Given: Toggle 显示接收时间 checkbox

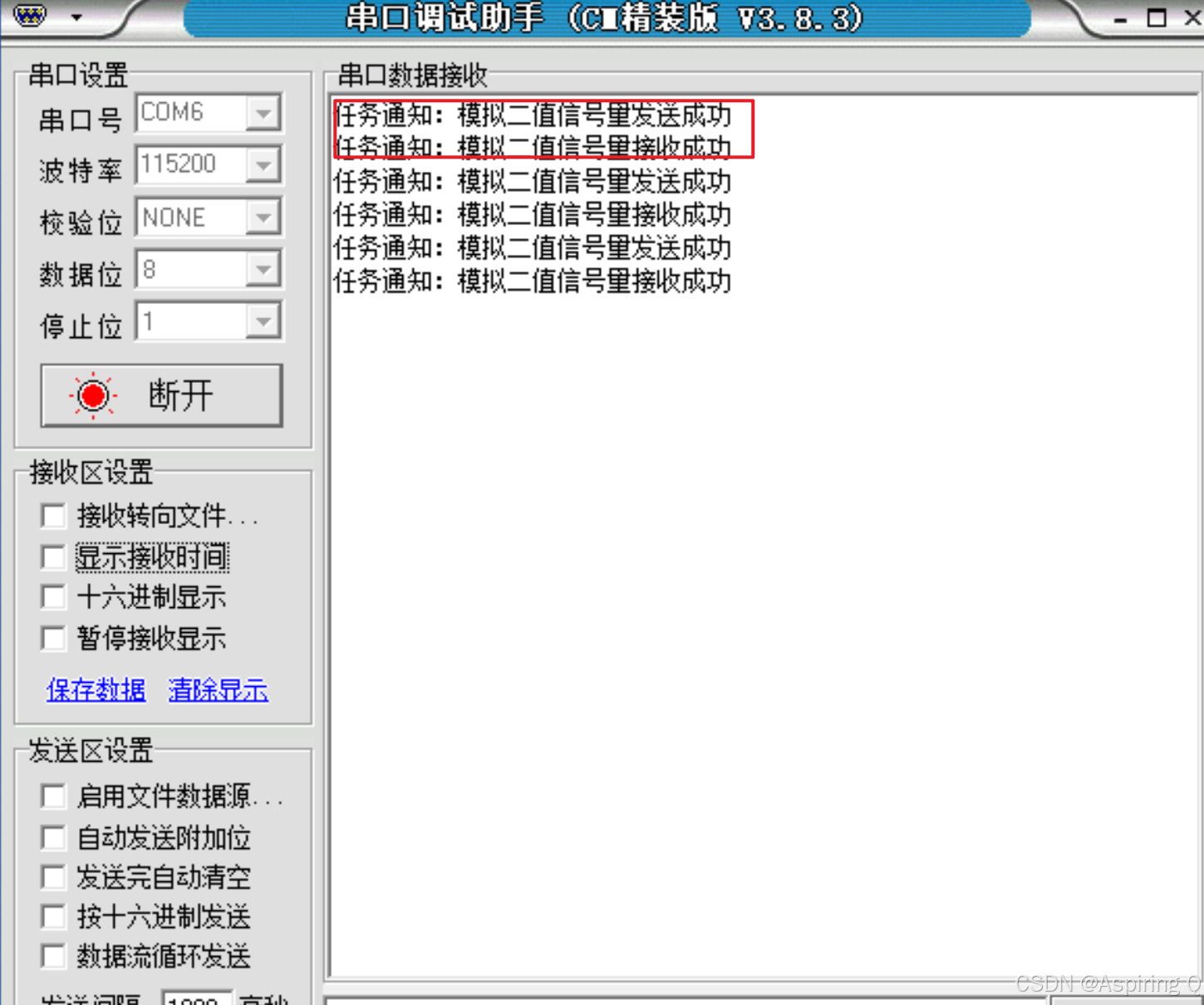Looking at the screenshot, I should click(x=53, y=556).
